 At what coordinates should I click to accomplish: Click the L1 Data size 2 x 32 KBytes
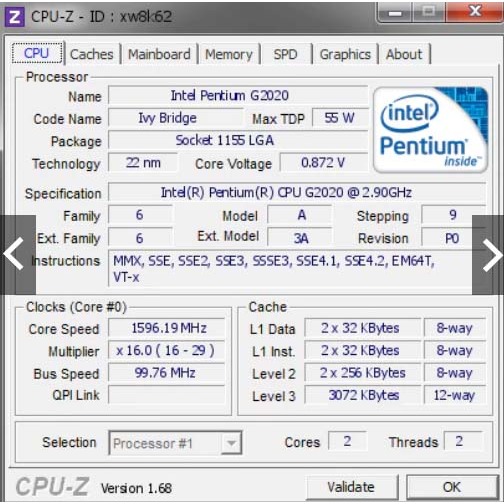(x=363, y=328)
